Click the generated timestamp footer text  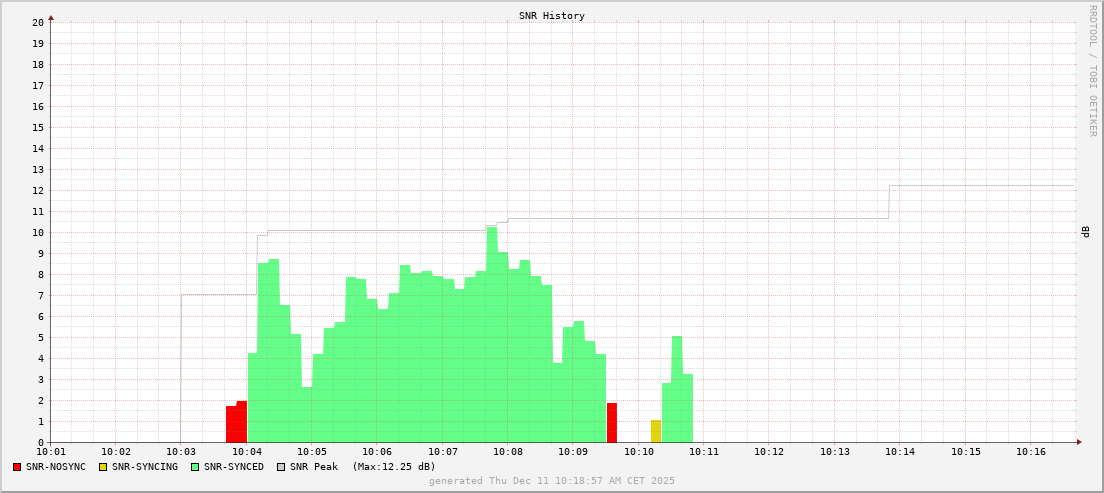coord(551,481)
